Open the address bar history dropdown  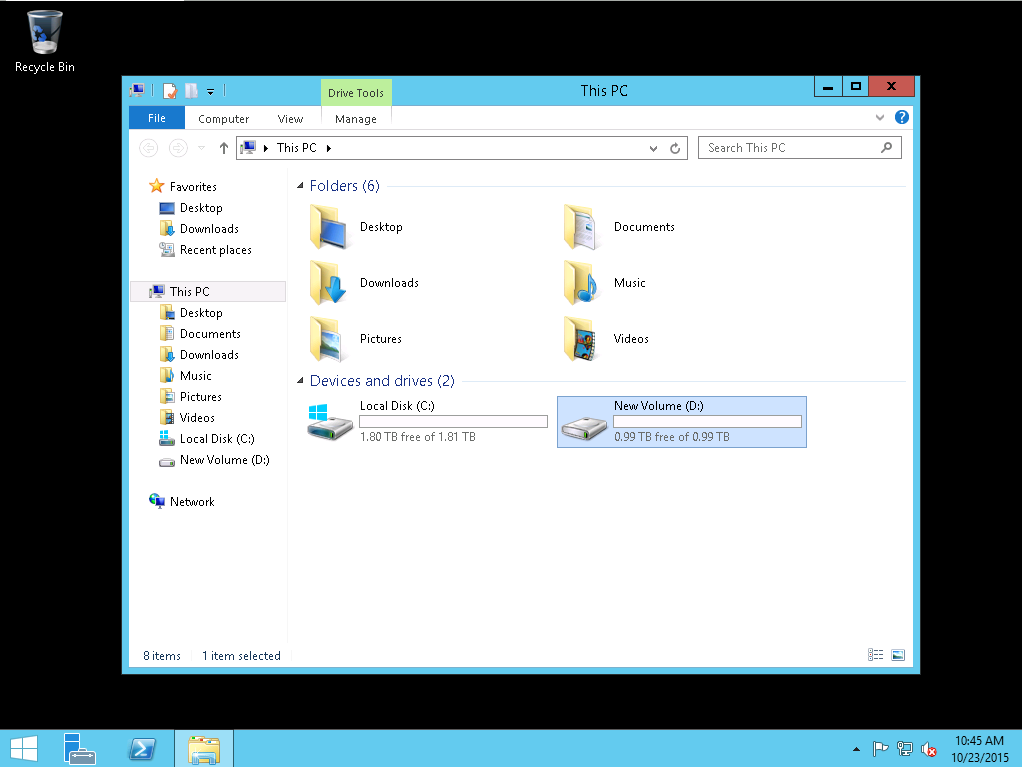point(653,148)
